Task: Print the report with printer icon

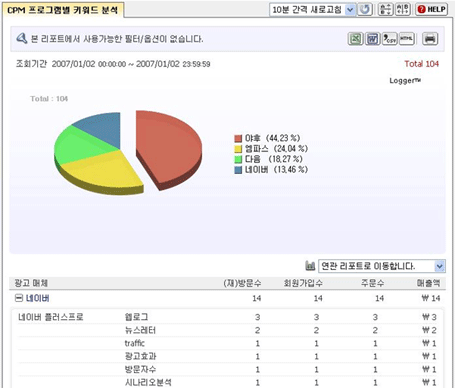Action: (x=430, y=39)
